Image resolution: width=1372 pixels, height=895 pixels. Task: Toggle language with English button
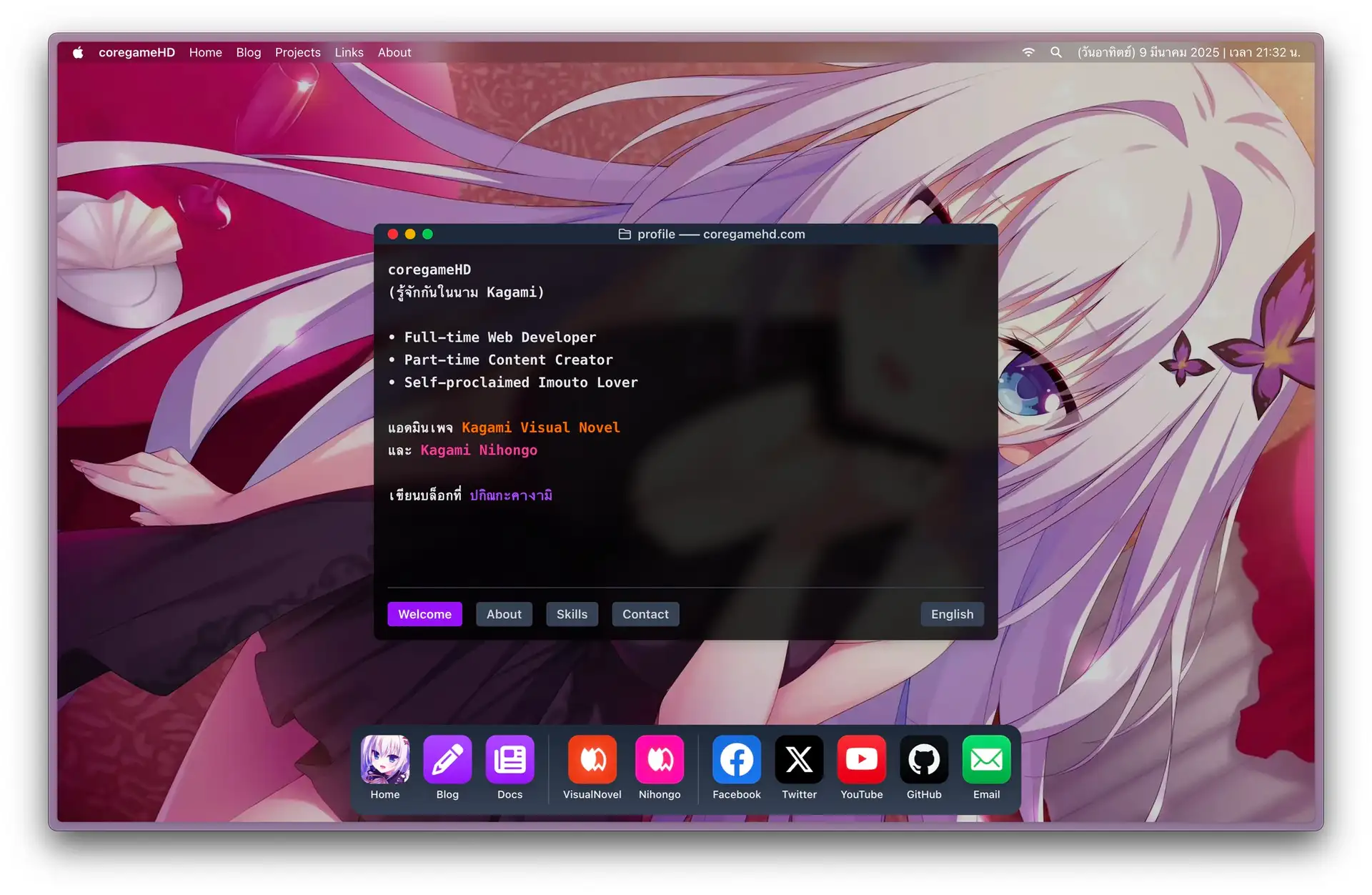951,614
